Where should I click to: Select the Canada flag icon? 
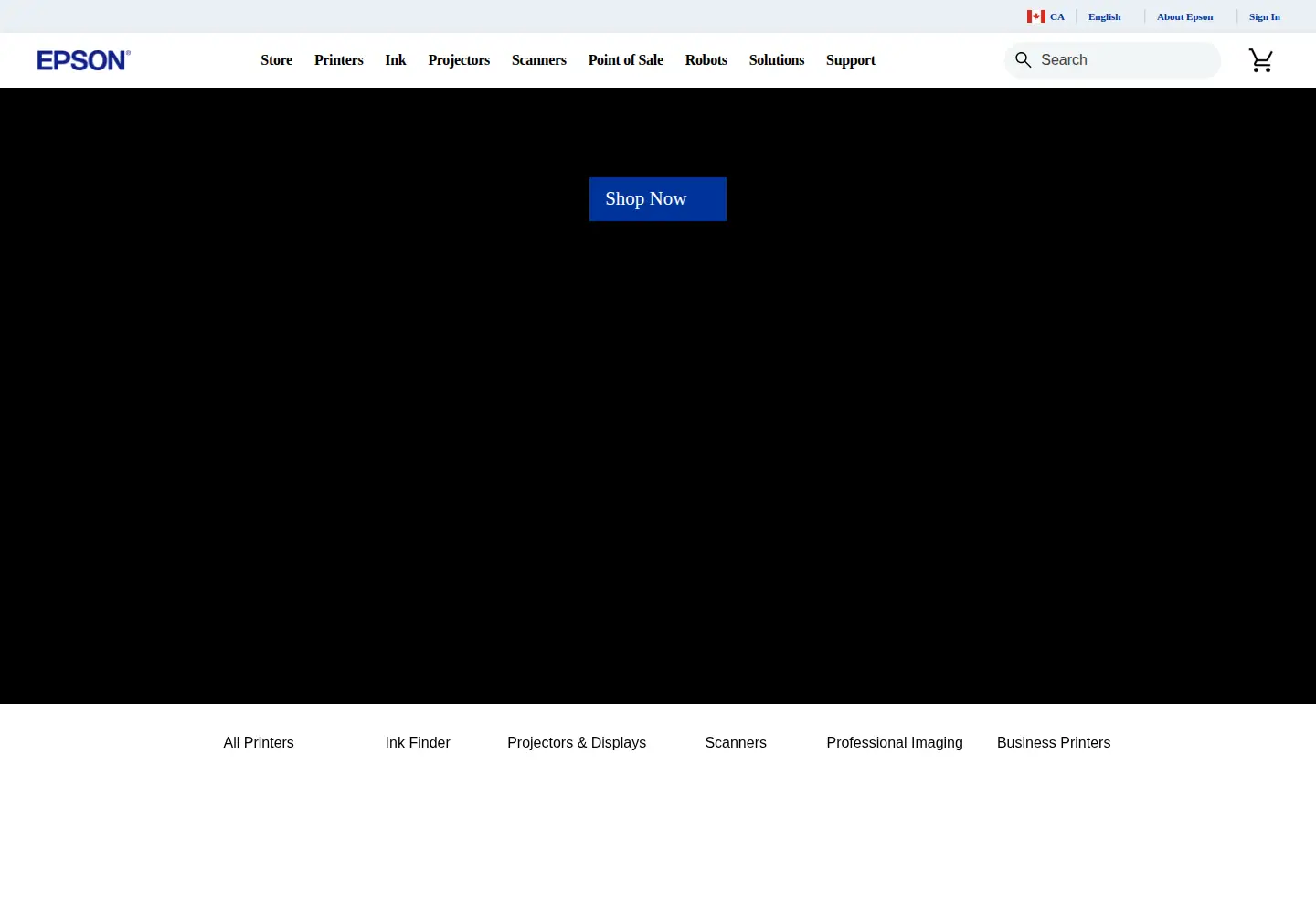point(1035,16)
